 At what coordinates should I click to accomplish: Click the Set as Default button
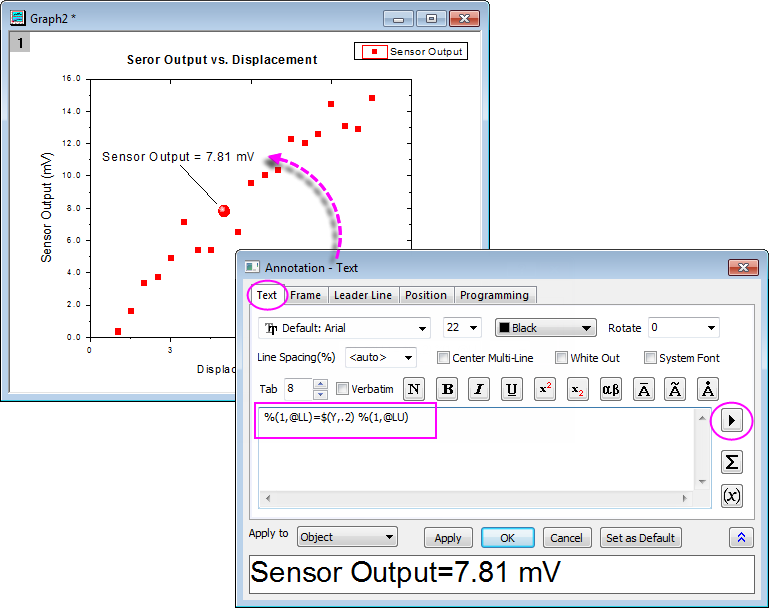(641, 538)
